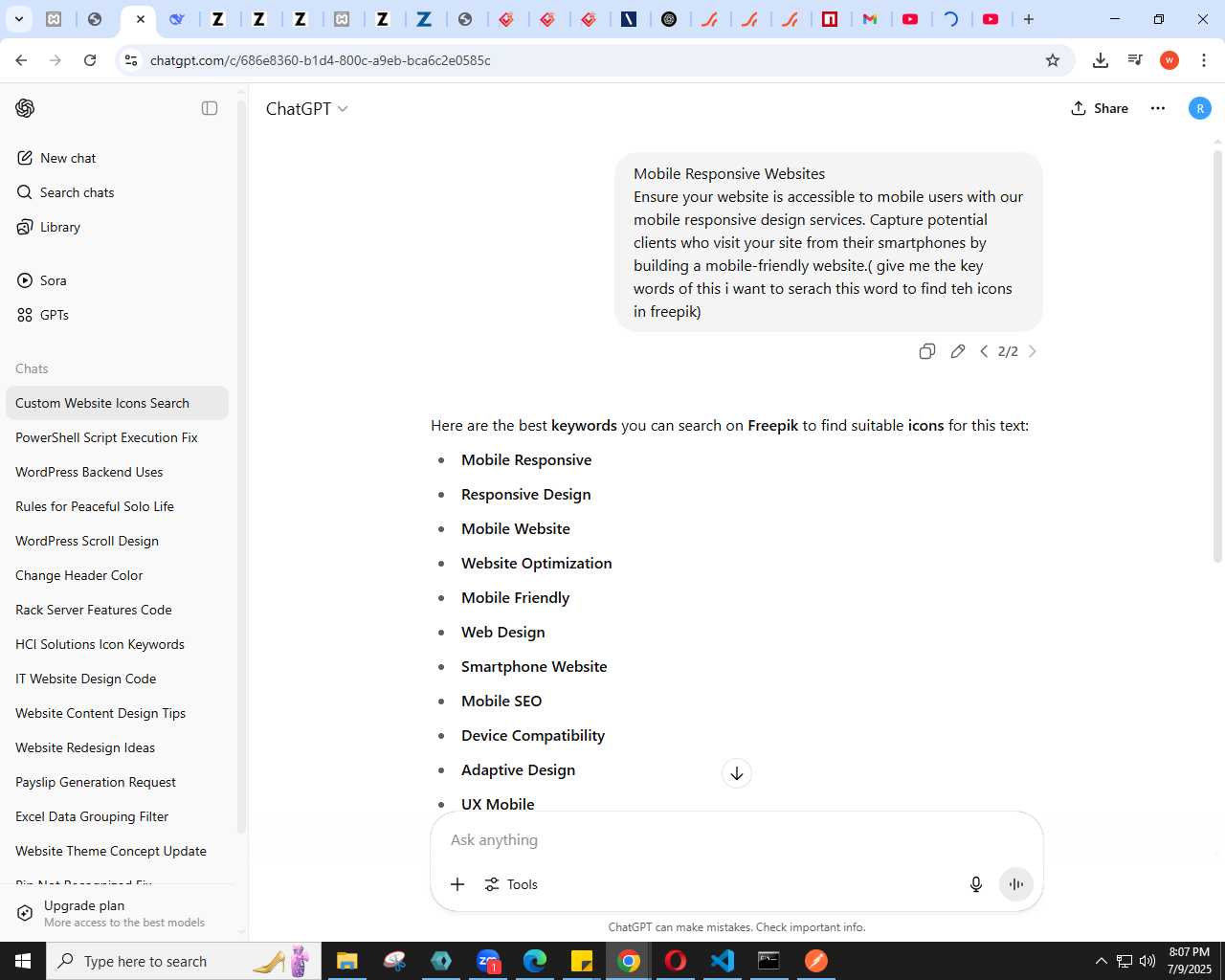Toggle the sidebar collapse icon
The width and height of the screenshot is (1225, 980).
click(x=210, y=108)
